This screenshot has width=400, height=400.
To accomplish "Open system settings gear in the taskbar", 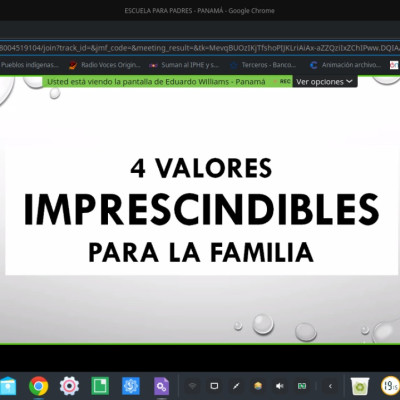I will pyautogui.click(x=69, y=386).
